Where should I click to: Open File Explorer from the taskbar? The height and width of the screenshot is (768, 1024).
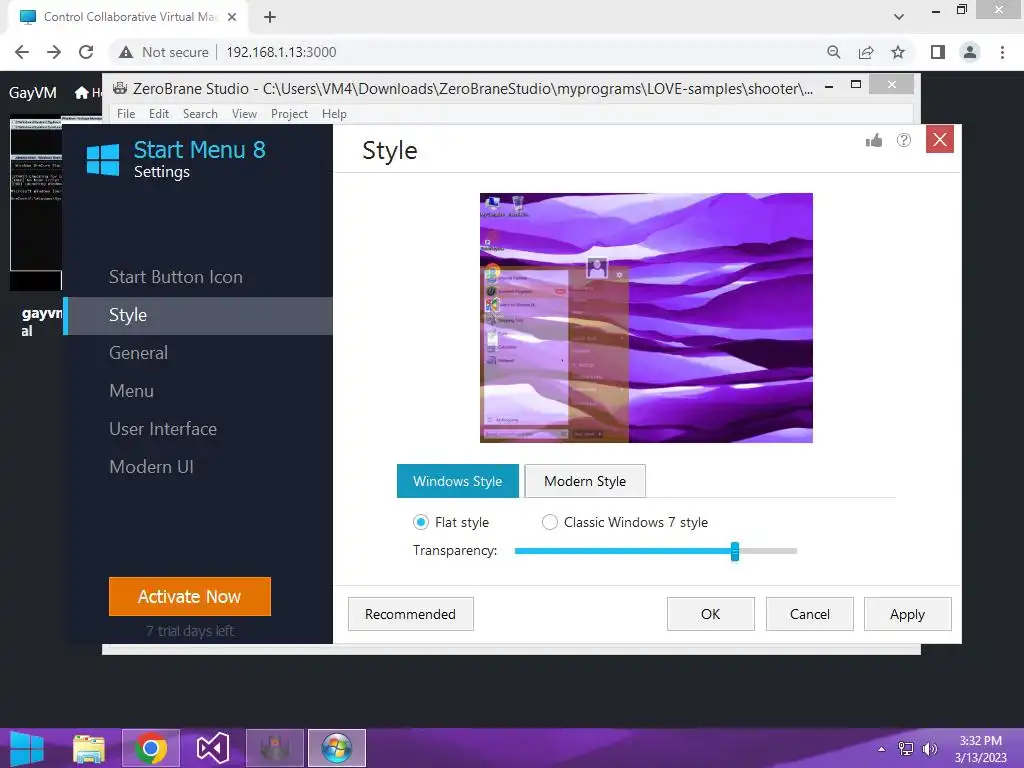coord(89,748)
